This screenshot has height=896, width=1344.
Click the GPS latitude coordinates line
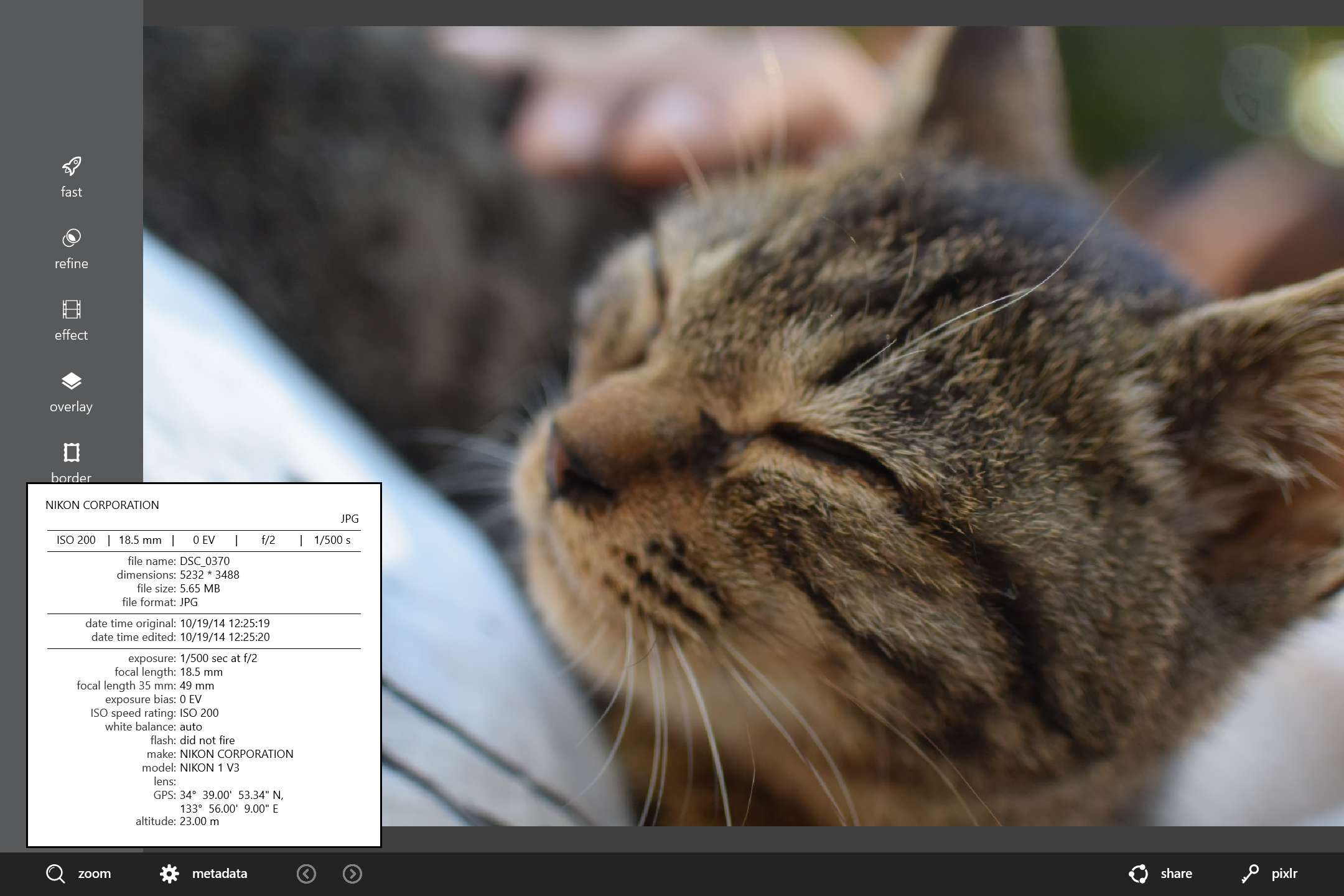pos(231,795)
